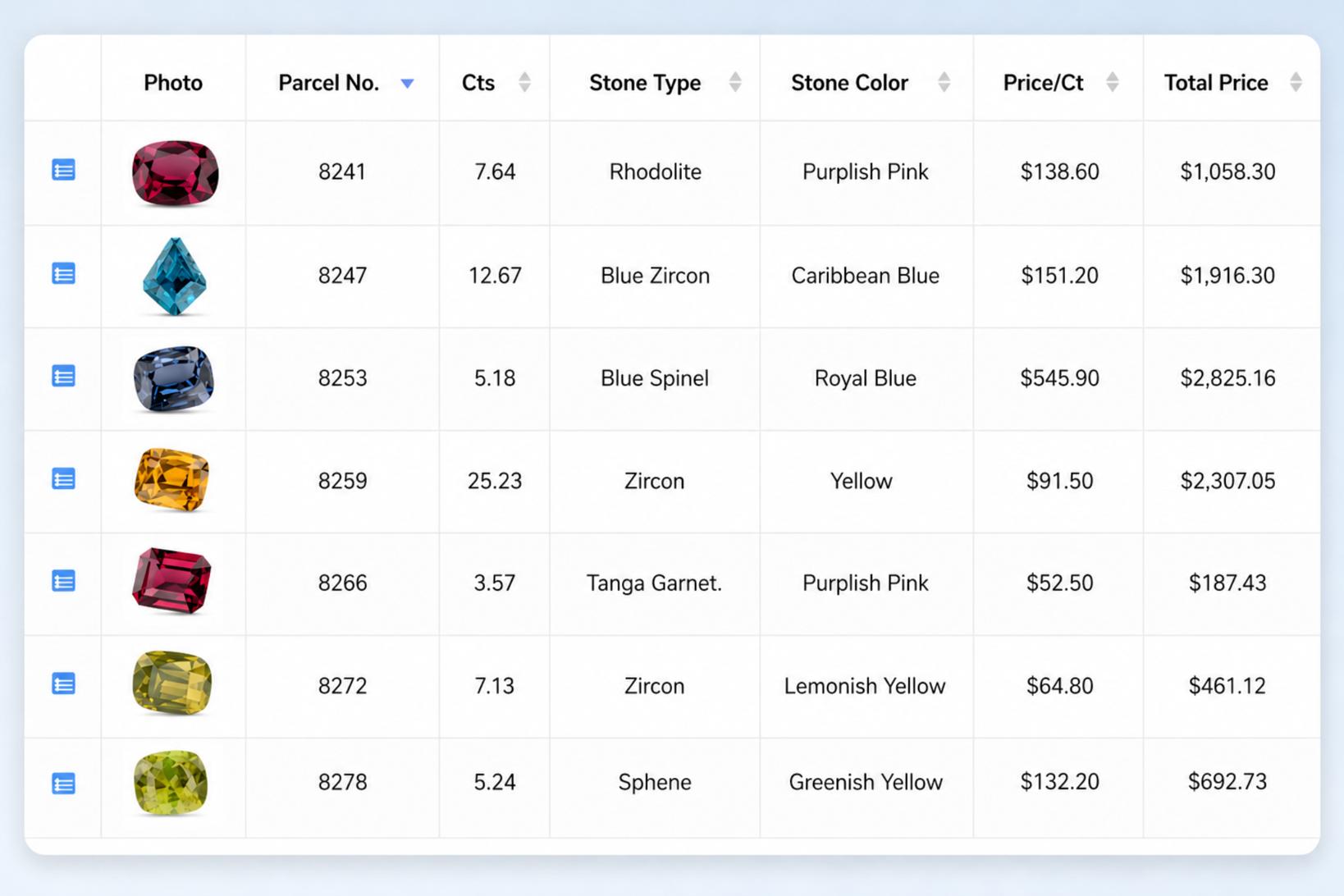Expand sorting options for Stone Type
The image size is (1344, 896).
coord(735,82)
